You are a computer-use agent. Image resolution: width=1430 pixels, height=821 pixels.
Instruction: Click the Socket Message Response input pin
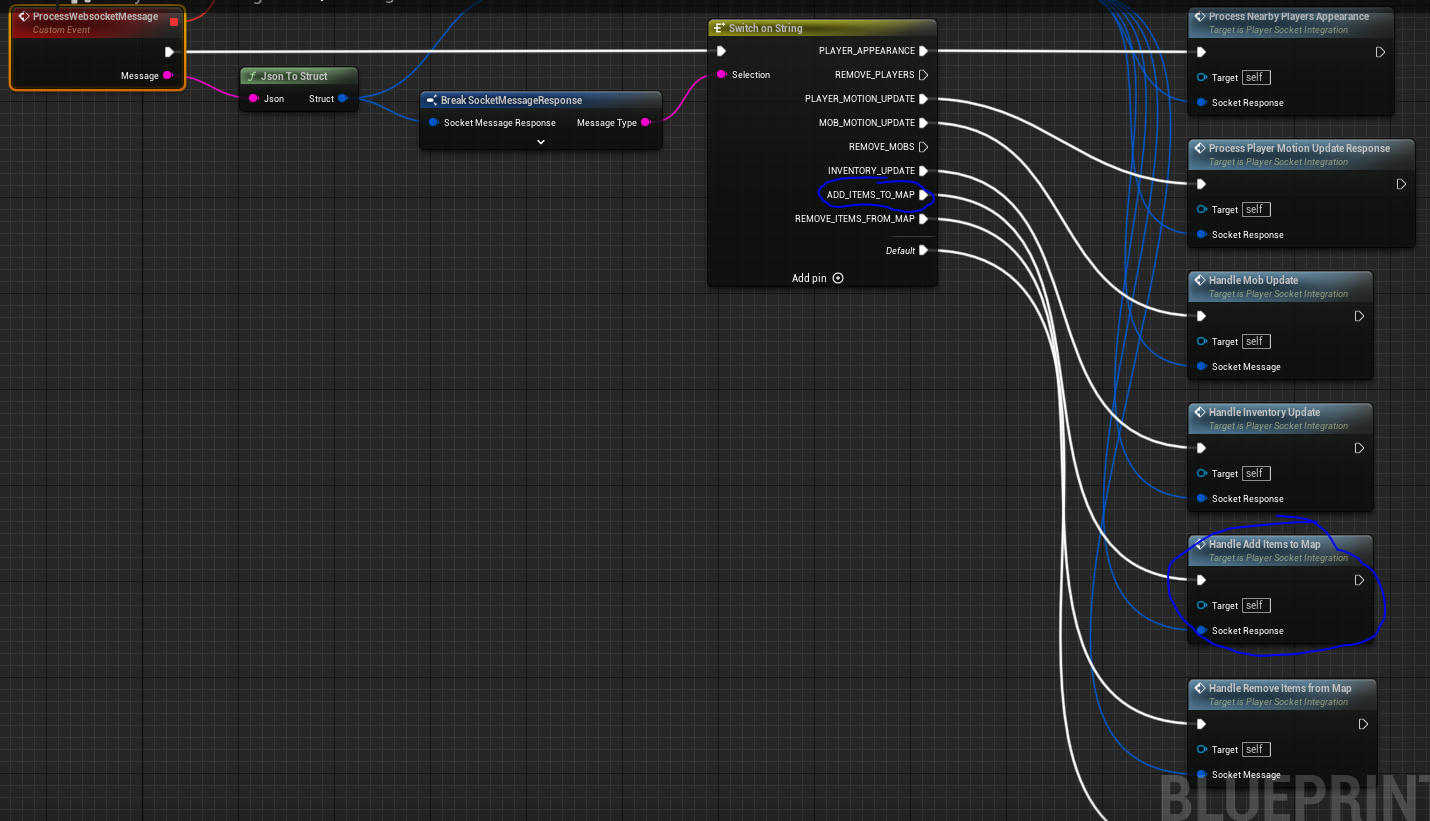434,122
